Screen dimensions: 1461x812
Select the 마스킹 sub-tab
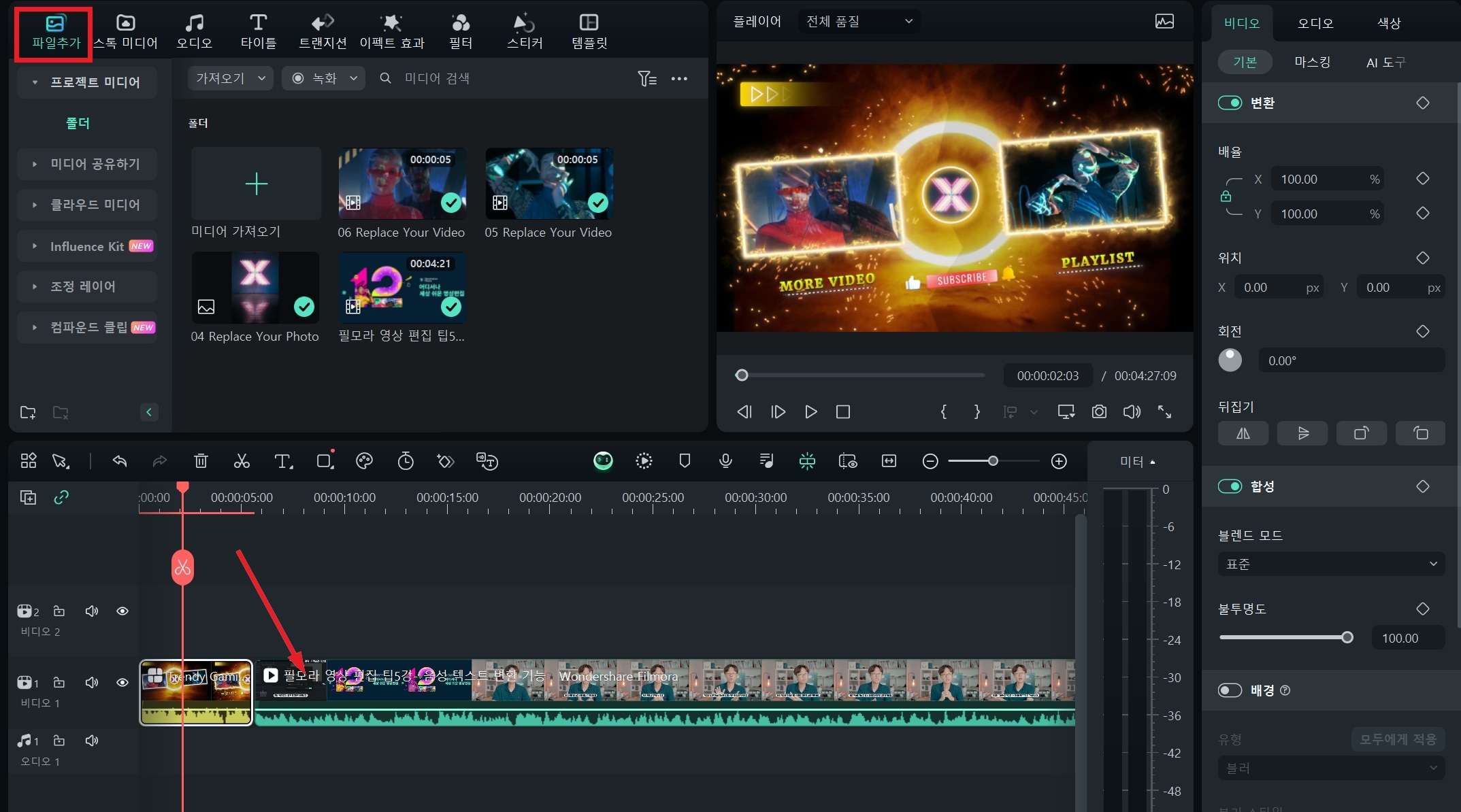click(x=1312, y=62)
